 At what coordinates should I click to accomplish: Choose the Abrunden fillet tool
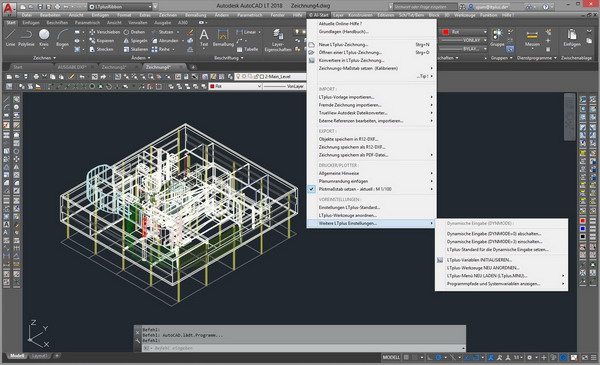pyautogui.click(x=165, y=41)
